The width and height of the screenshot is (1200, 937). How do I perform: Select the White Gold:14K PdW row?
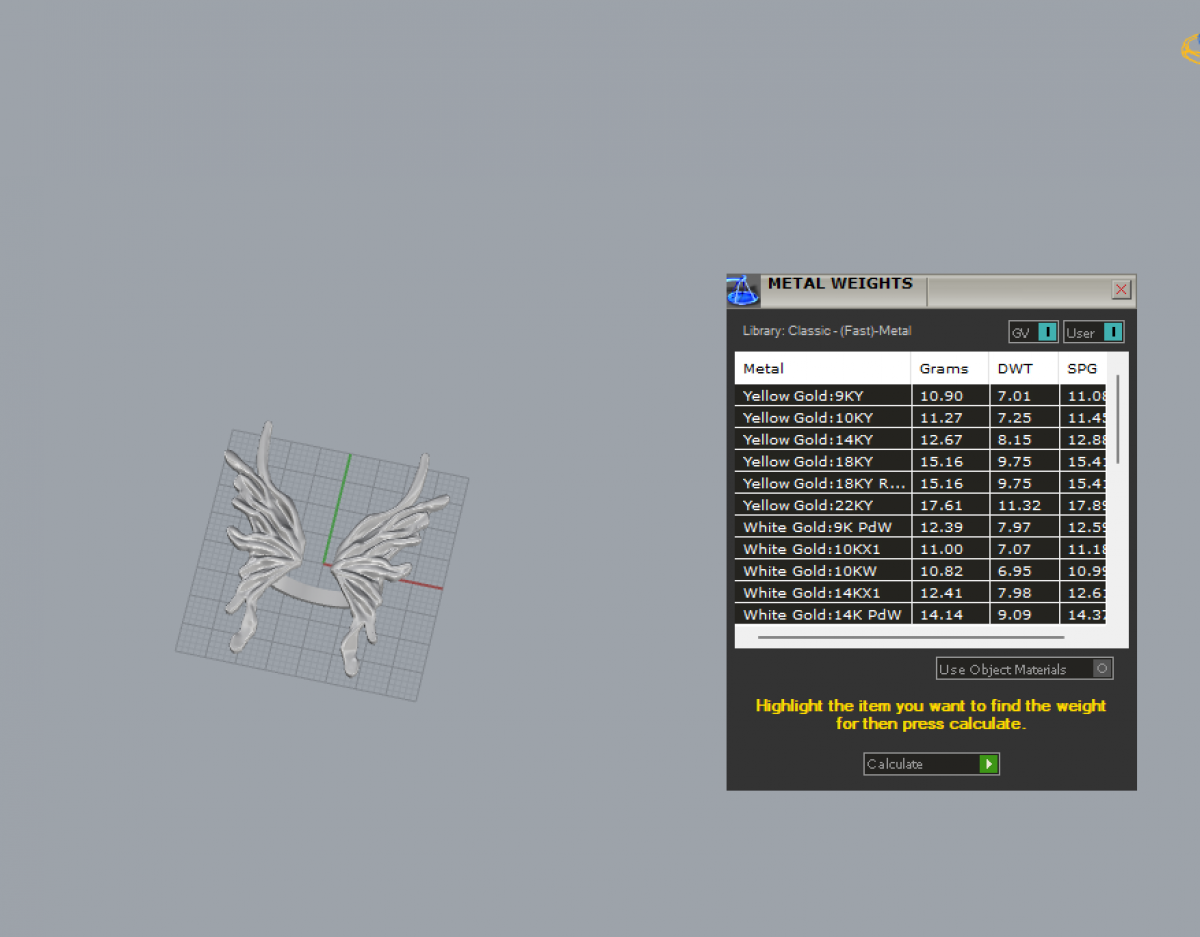[x=822, y=615]
